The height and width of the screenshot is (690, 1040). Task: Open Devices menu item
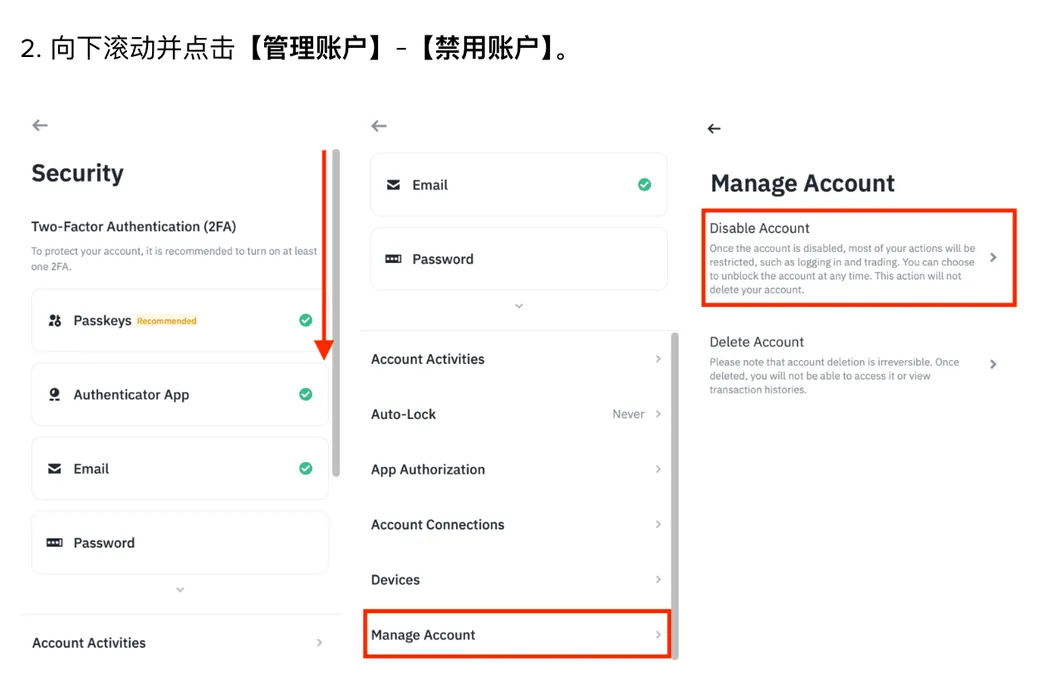[x=517, y=579]
